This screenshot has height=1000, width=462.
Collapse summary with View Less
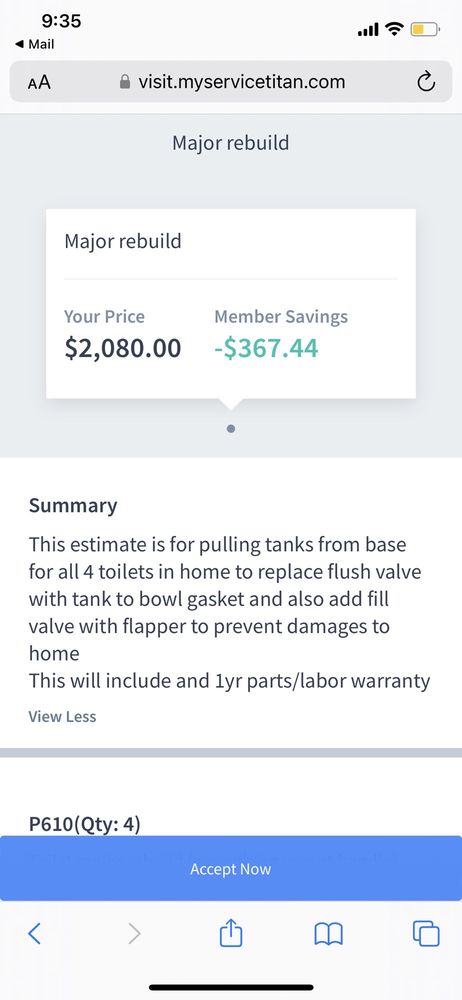pyautogui.click(x=63, y=716)
